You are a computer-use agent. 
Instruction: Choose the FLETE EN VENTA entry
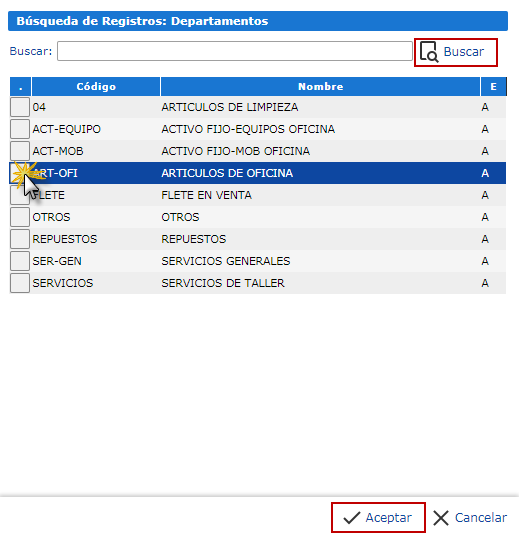(x=258, y=195)
